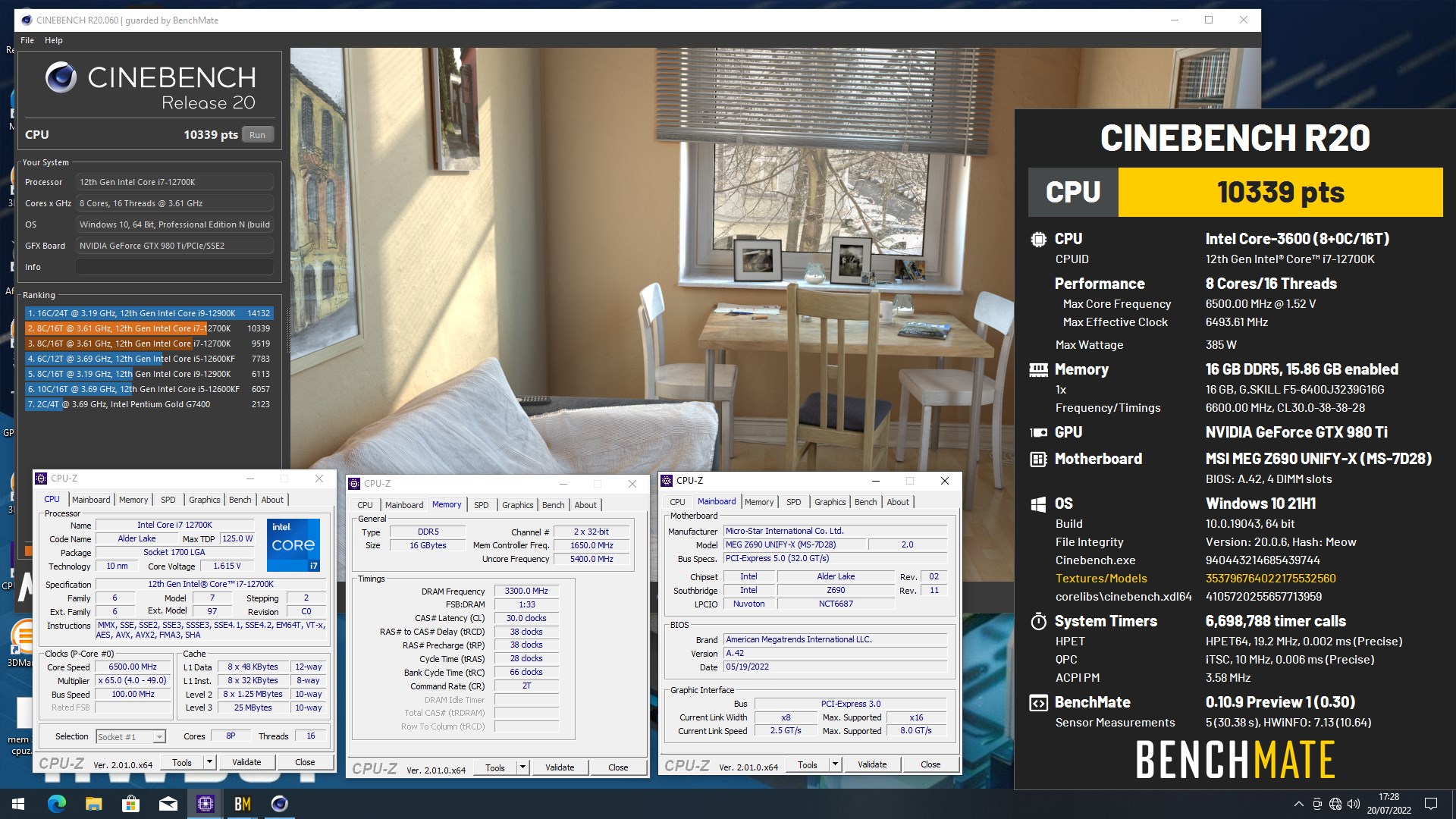Open the File menu in Cinebench
Viewport: 1456px width, 819px height.
tap(27, 40)
